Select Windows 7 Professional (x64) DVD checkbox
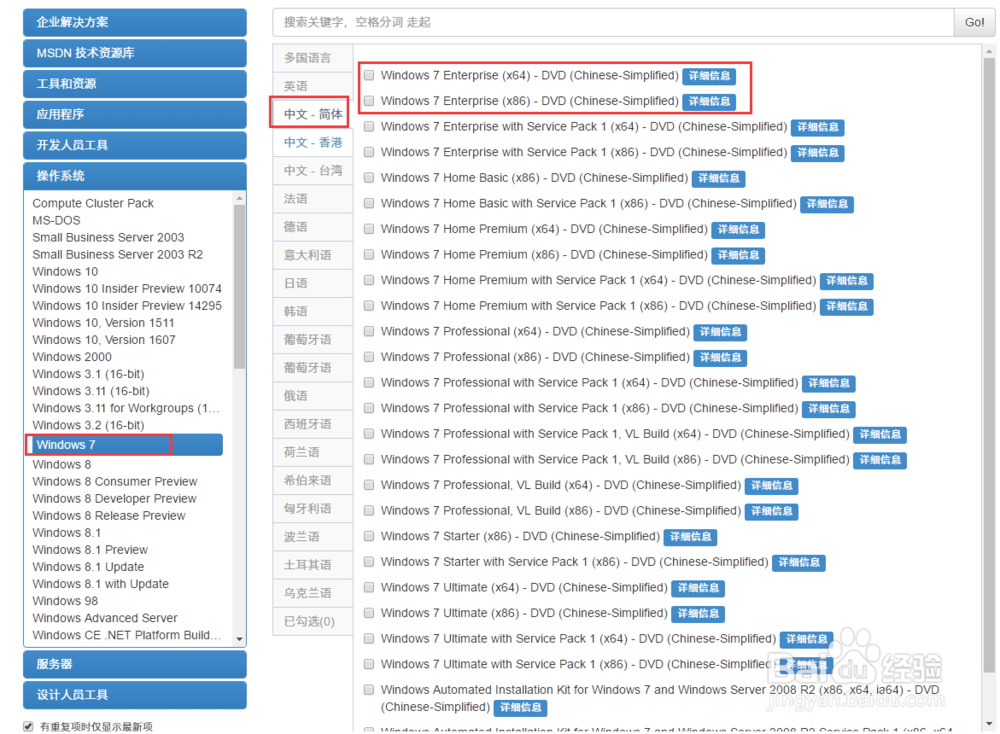 369,332
